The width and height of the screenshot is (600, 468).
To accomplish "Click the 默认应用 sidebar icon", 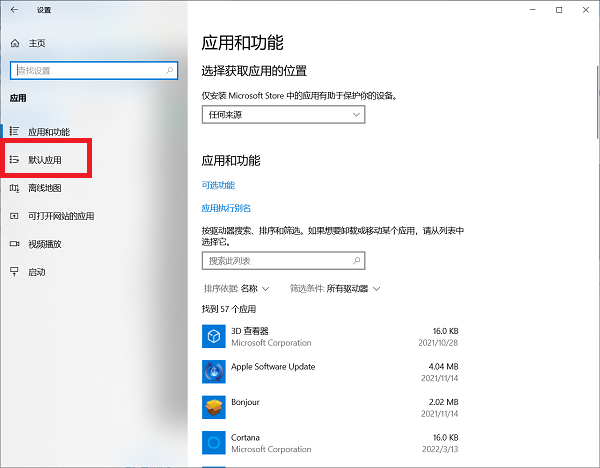I will tap(14, 159).
